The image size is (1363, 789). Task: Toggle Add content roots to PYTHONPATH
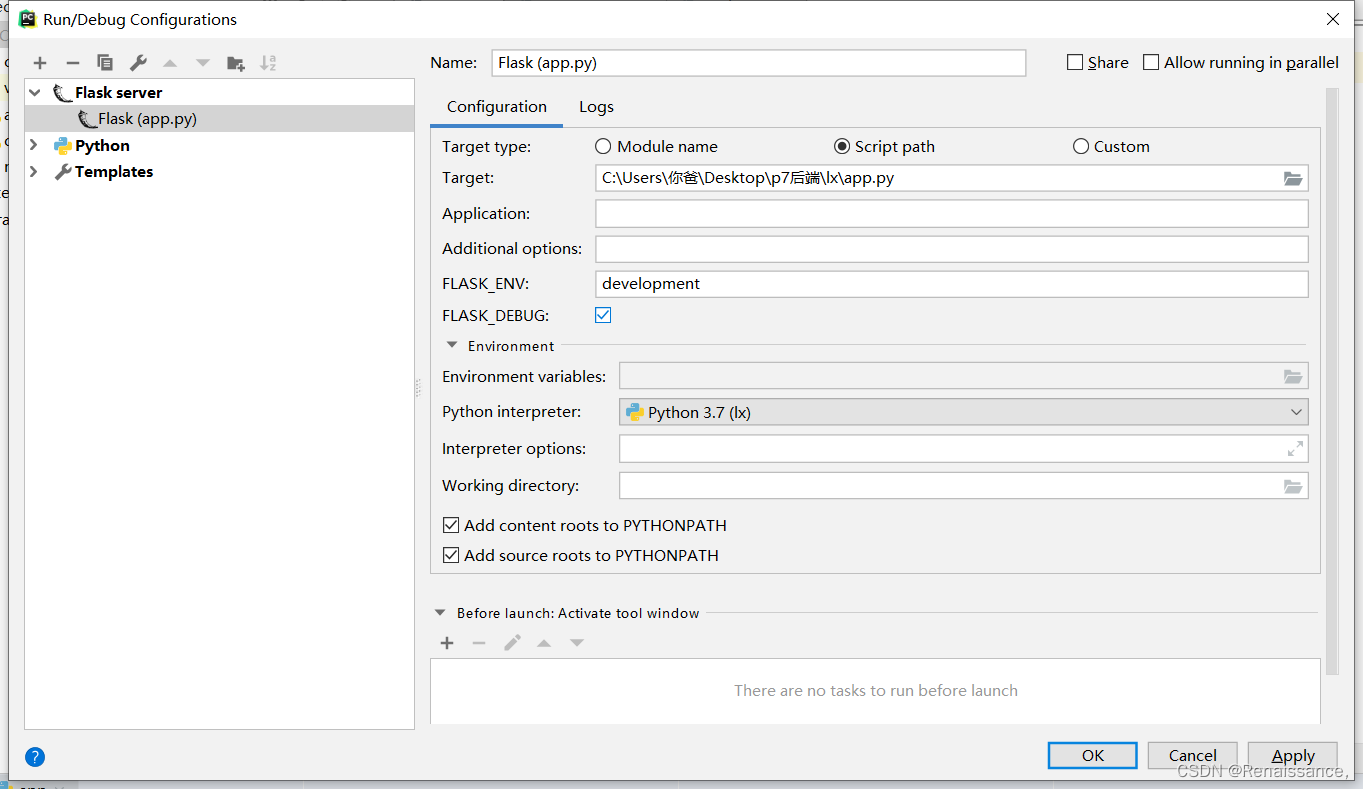451,525
